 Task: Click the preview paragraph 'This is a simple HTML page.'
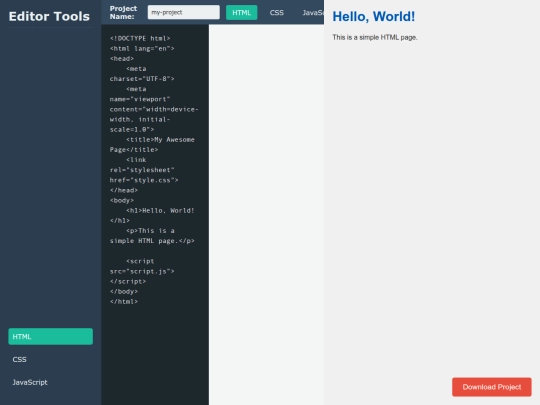coord(375,37)
